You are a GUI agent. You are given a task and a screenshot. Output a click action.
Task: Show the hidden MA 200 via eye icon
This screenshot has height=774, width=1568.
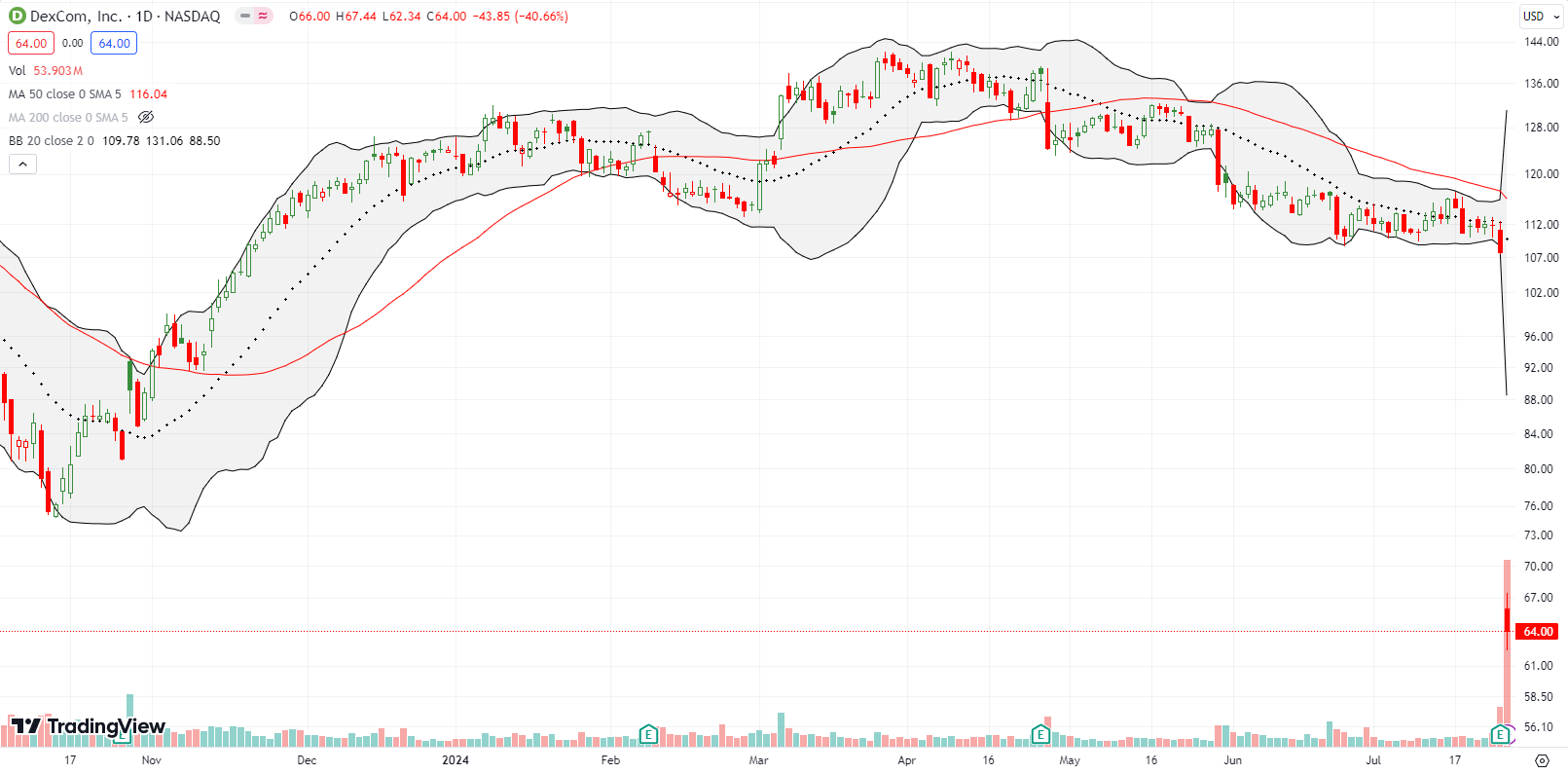(x=146, y=118)
